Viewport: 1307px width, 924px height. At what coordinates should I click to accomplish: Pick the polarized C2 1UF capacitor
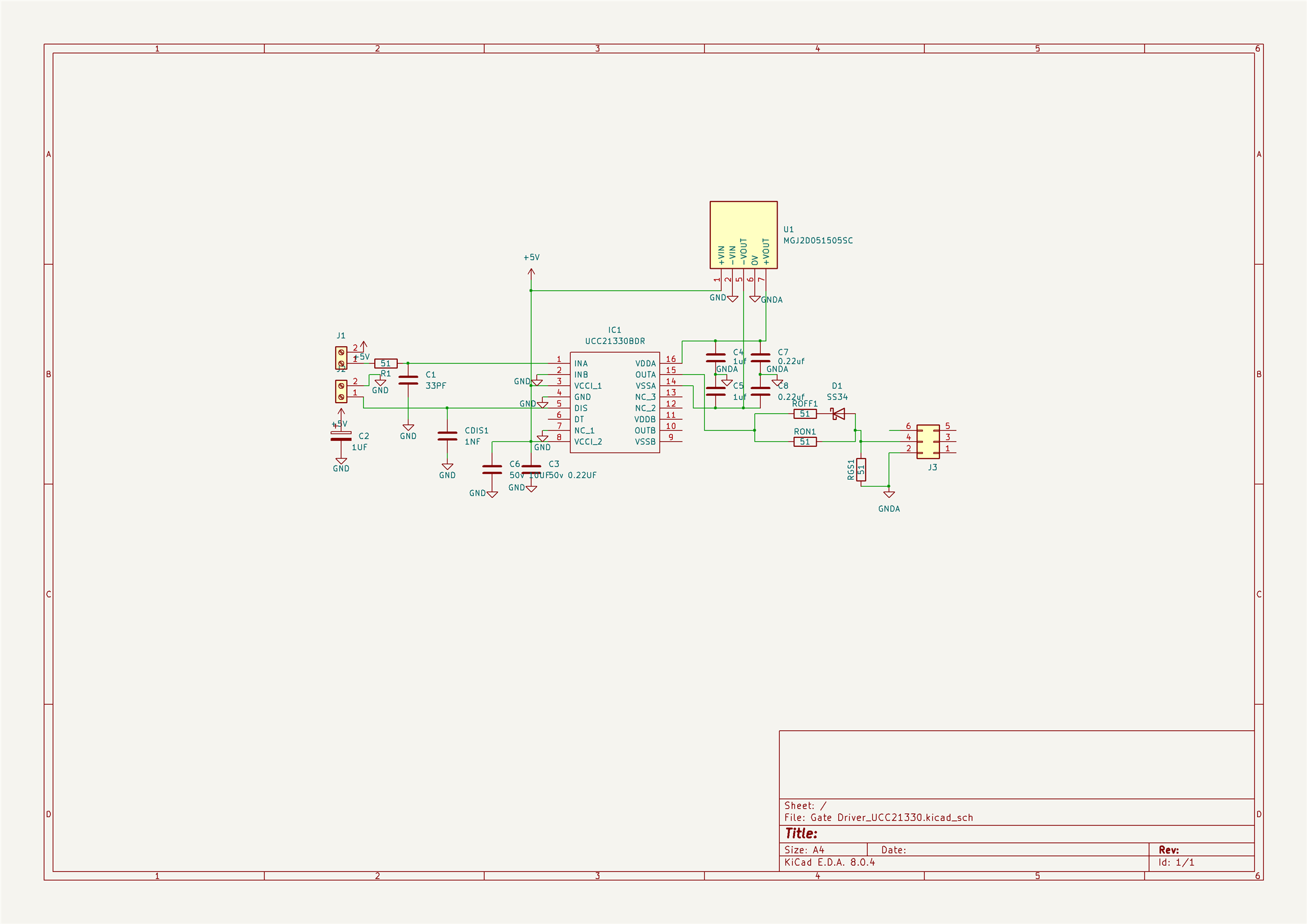click(341, 436)
